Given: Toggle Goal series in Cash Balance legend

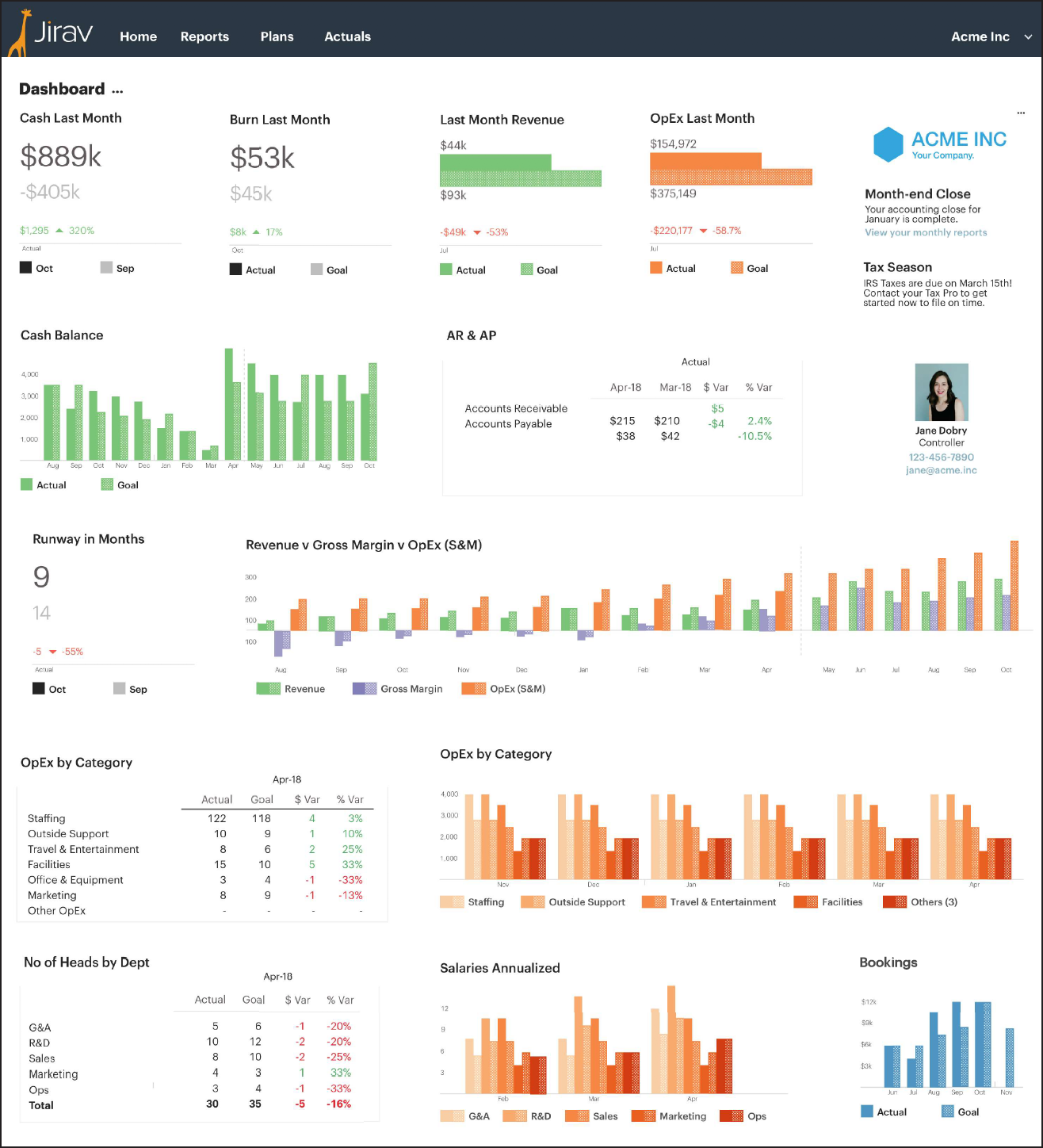Looking at the screenshot, I should [x=120, y=485].
